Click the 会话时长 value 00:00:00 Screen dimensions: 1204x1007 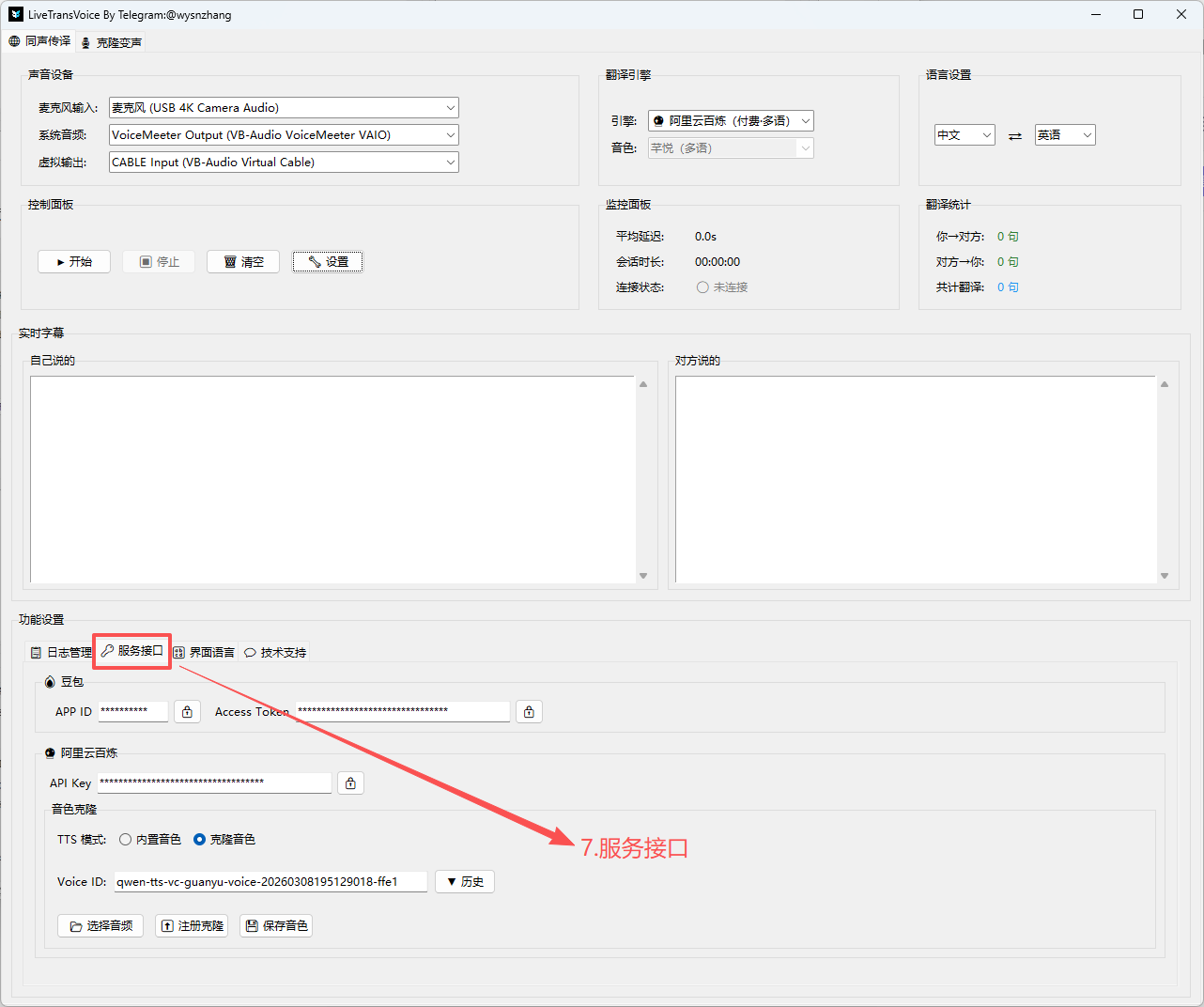718,262
